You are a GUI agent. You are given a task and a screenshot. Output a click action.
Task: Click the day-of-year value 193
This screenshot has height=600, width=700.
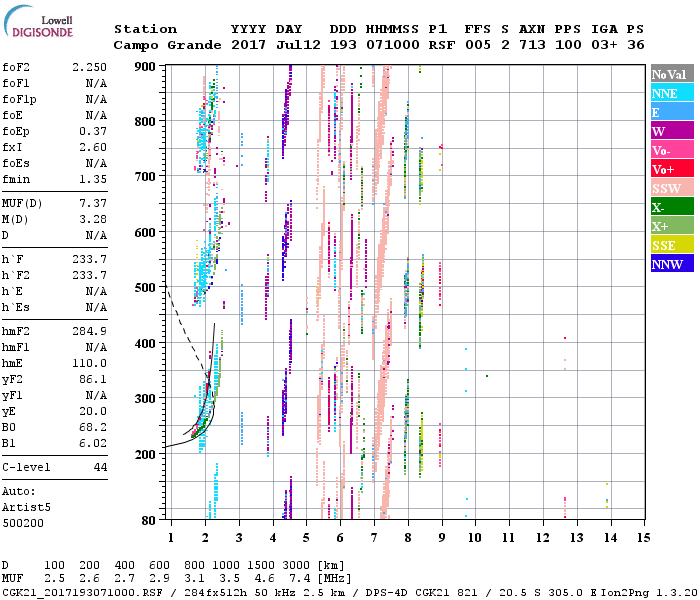pos(343,45)
